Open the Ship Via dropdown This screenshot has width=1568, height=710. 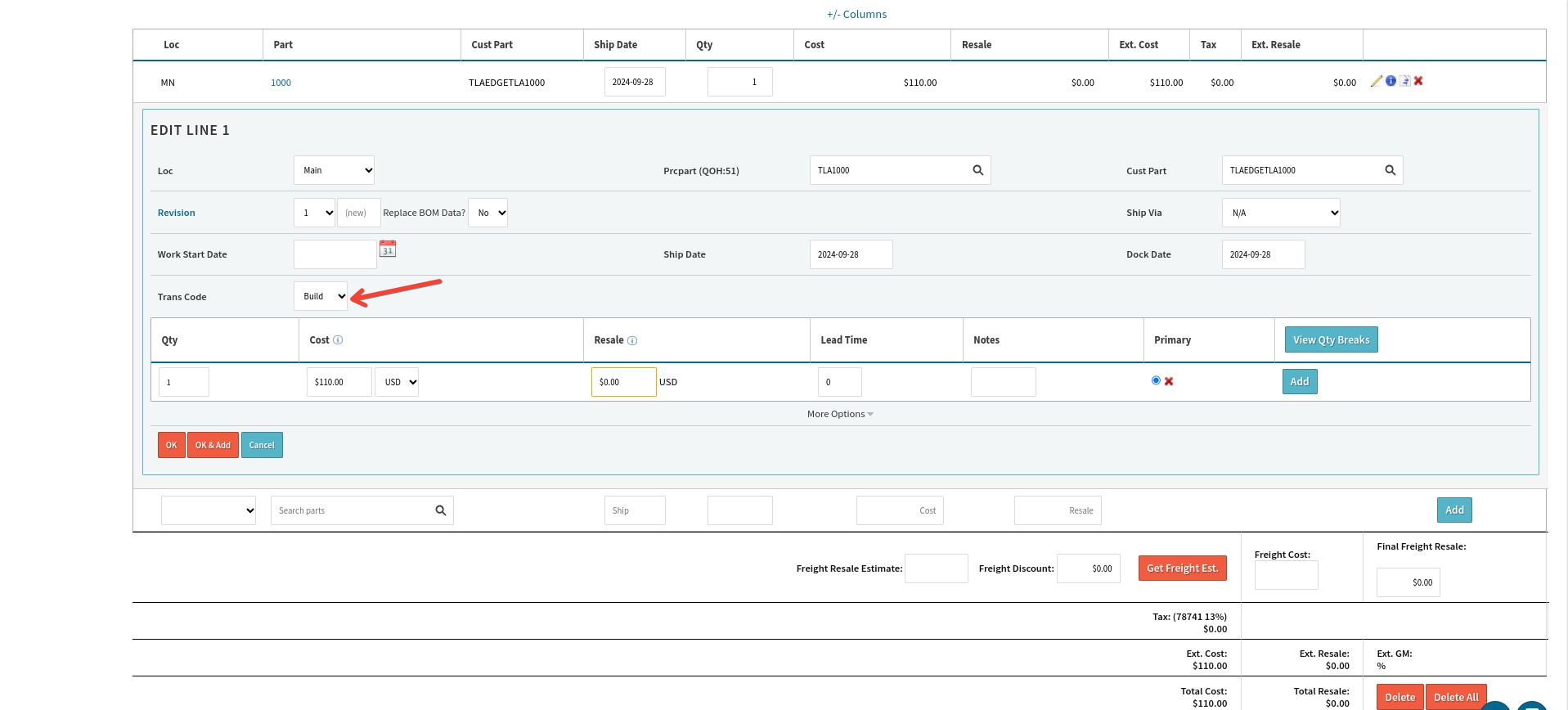click(1281, 213)
